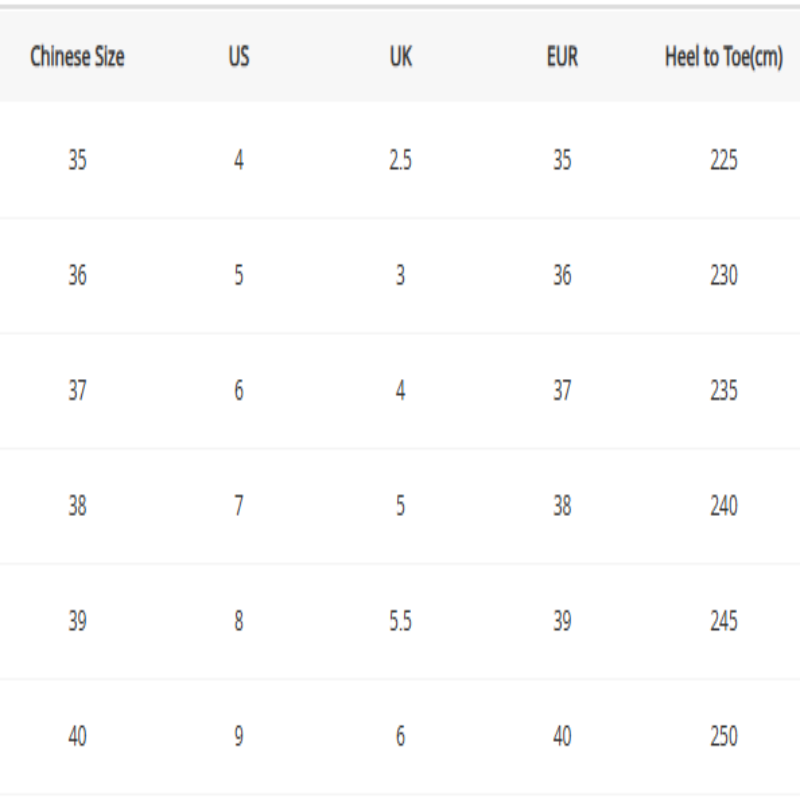Select Chinese Size 37 cell

tap(77, 390)
